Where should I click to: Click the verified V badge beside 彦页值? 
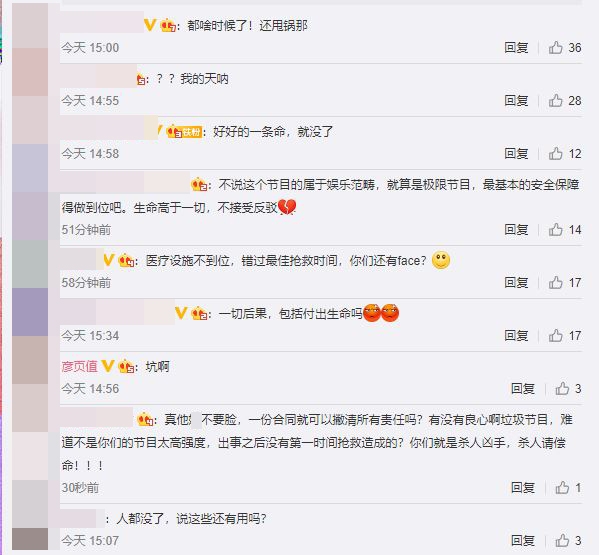108,366
